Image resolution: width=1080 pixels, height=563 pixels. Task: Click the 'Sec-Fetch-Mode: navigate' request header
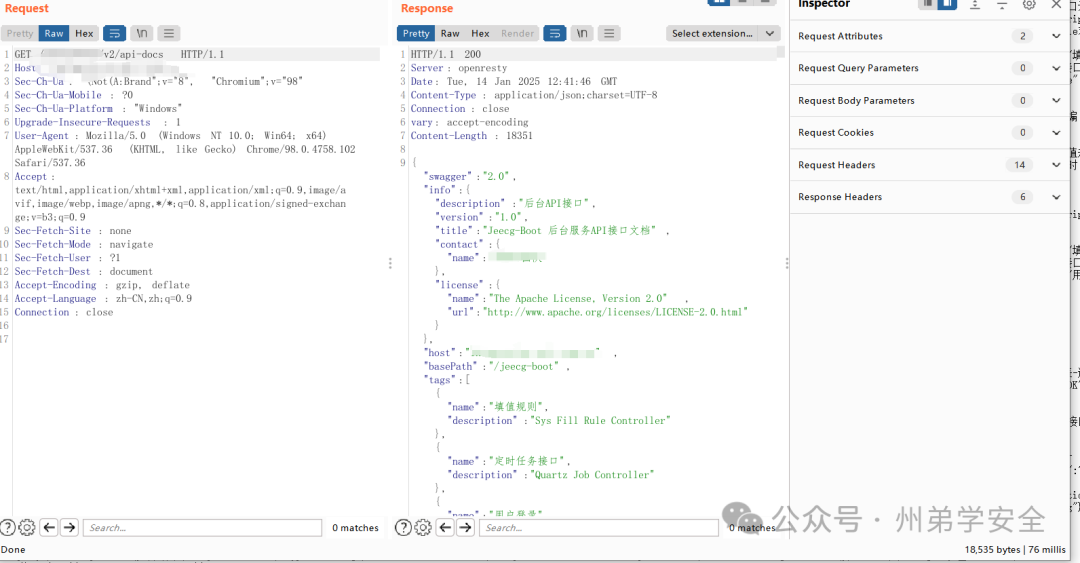[84, 245]
